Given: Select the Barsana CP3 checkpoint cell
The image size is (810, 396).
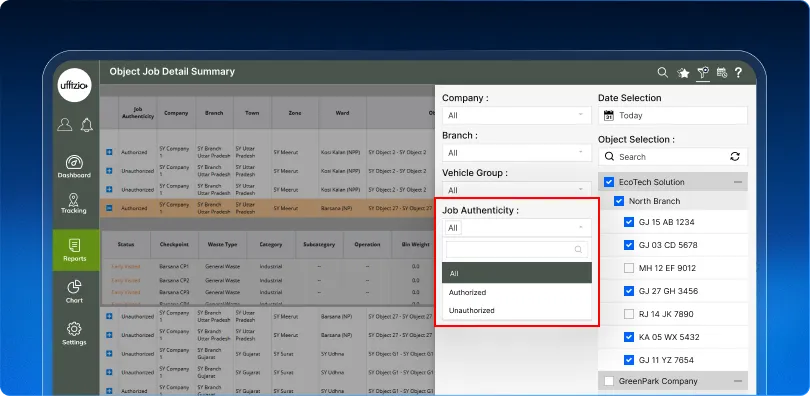Looking at the screenshot, I should coord(174,292).
